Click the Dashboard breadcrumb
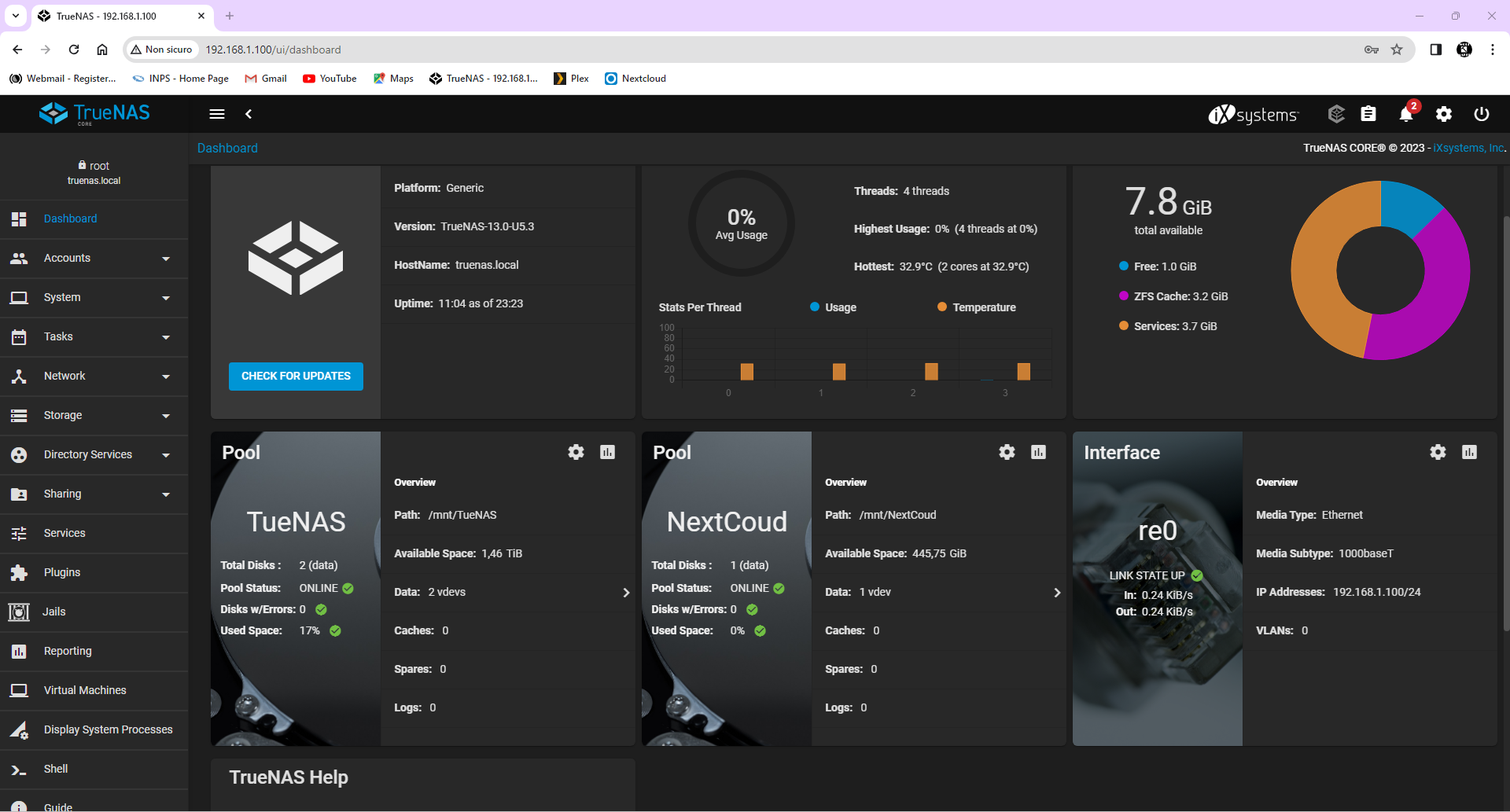Screen dimensions: 1510x812 click(227, 148)
